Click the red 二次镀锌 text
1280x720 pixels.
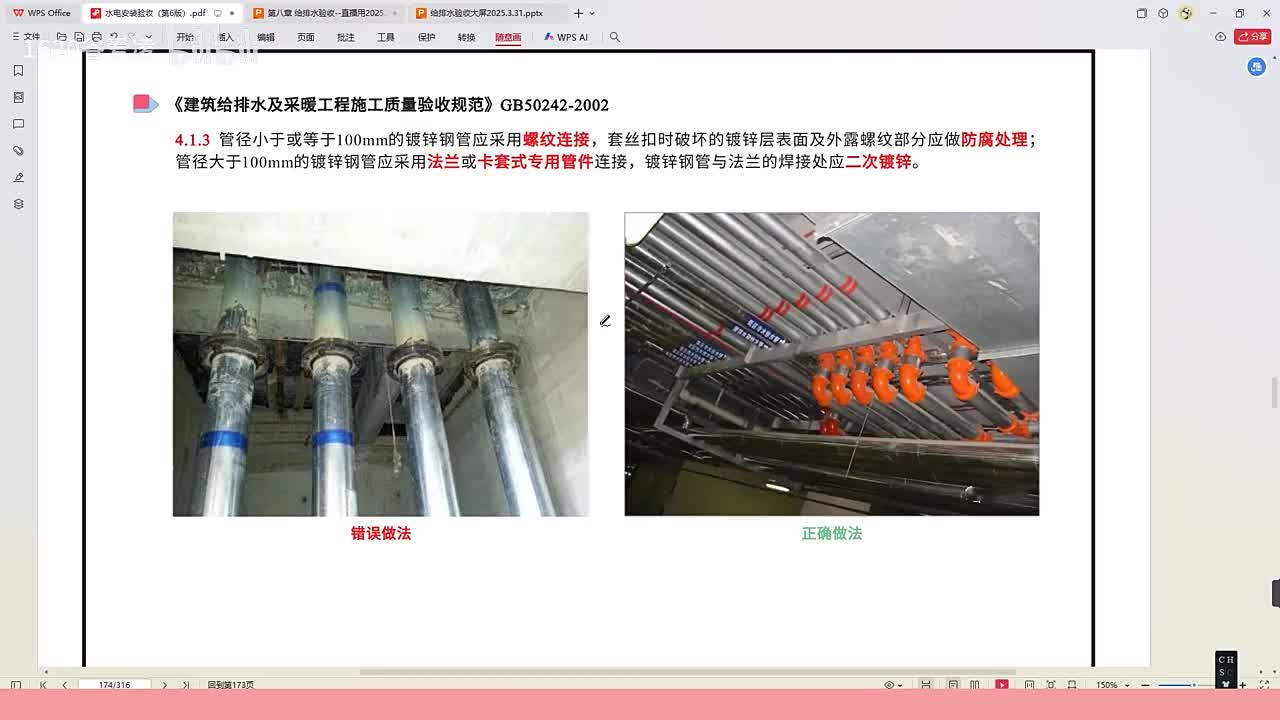tap(878, 162)
